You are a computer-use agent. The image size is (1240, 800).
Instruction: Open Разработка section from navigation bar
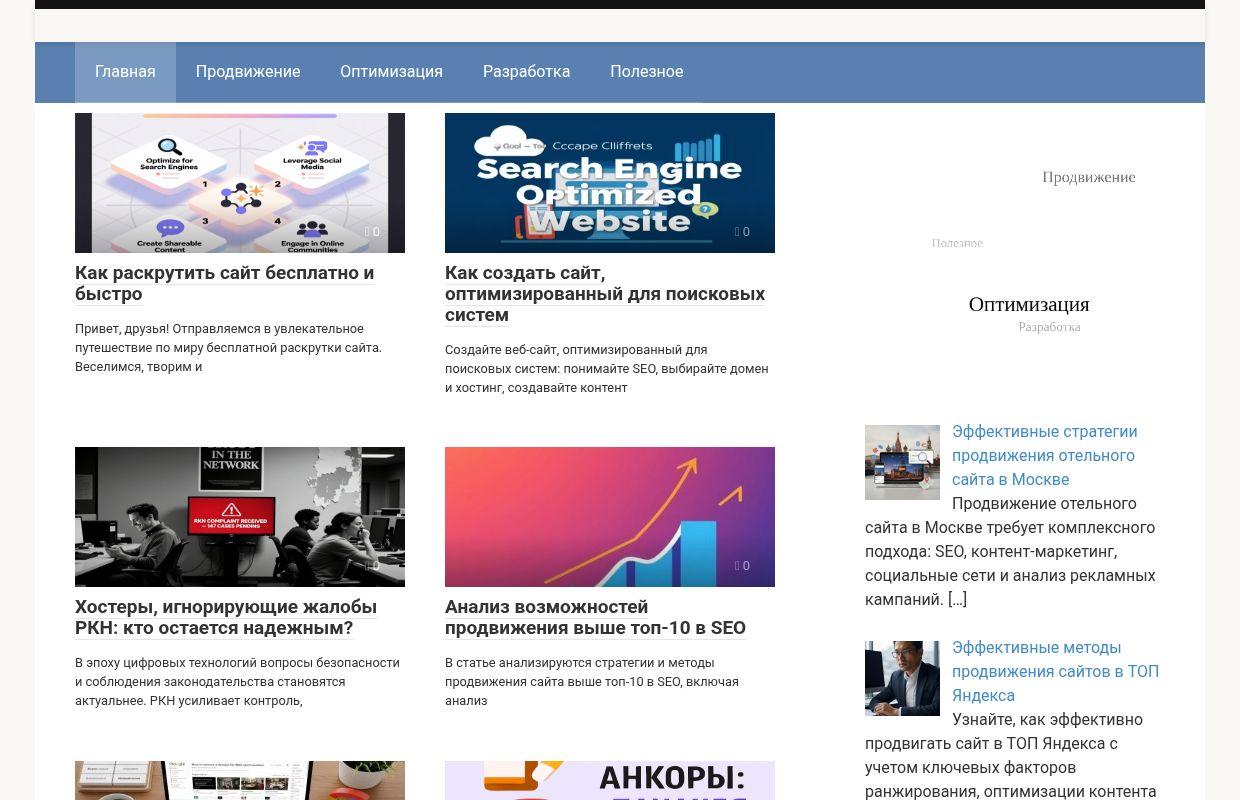click(526, 72)
